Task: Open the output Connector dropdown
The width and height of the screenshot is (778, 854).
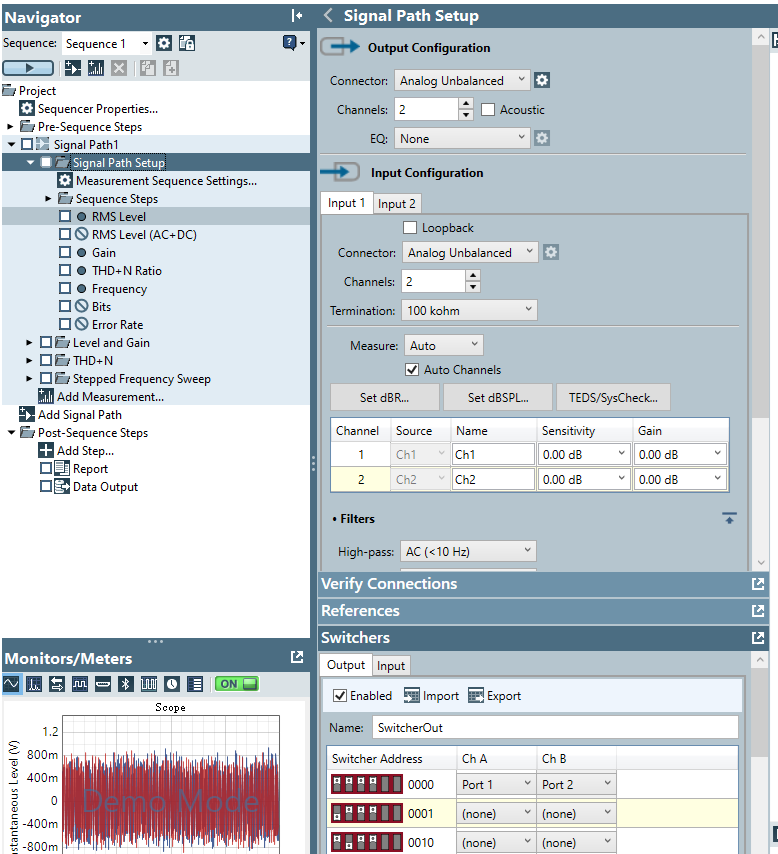Action: [462, 81]
